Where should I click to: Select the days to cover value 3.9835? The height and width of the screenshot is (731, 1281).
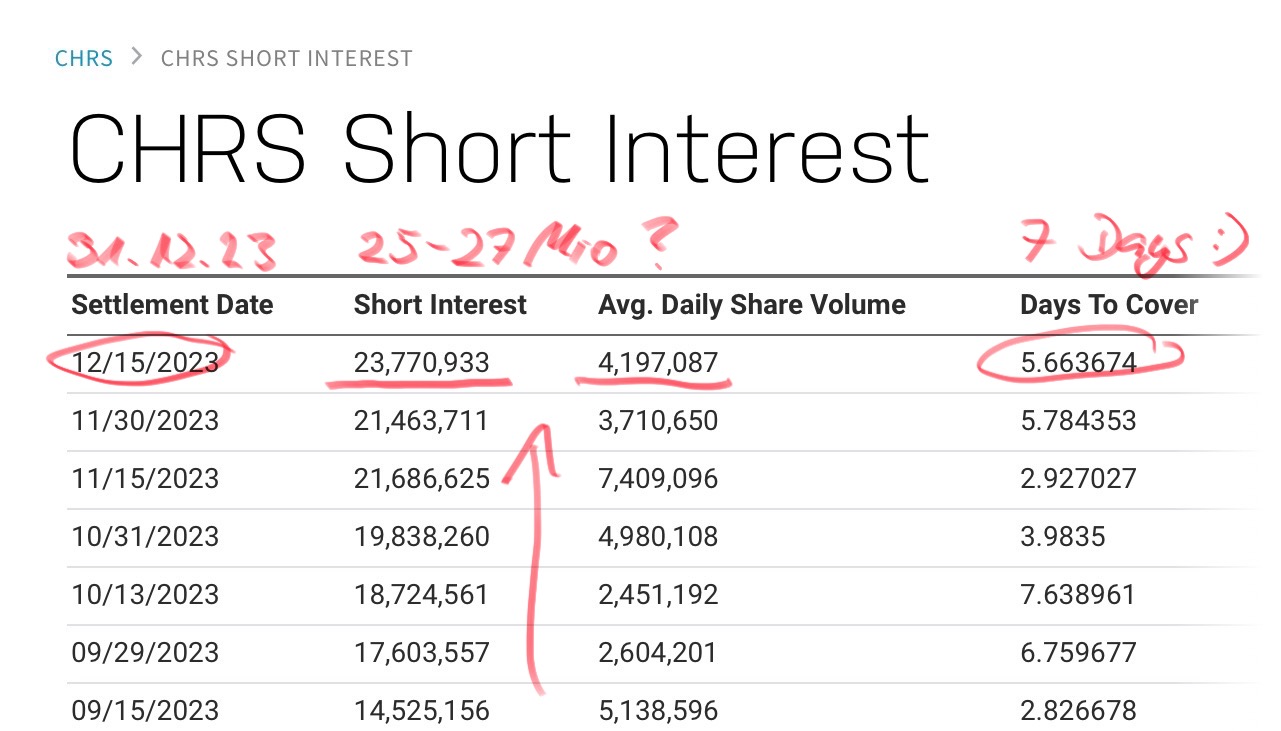click(1063, 537)
